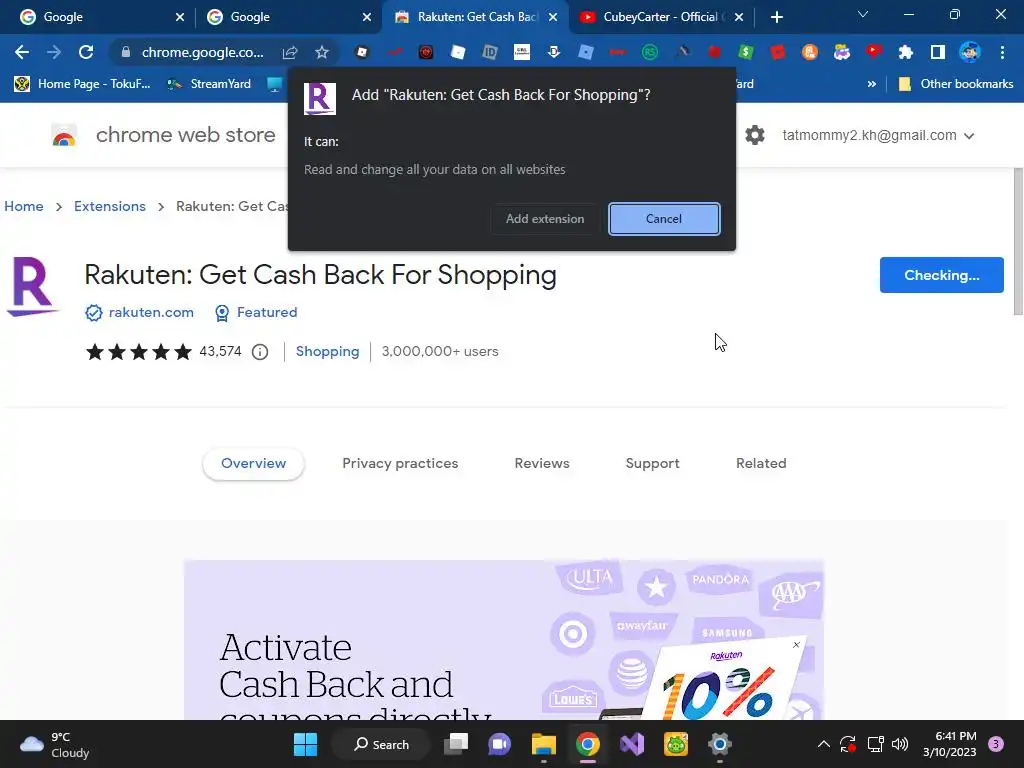The height and width of the screenshot is (768, 1024).
Task: Open the rakuten.com publisher link
Action: point(151,312)
